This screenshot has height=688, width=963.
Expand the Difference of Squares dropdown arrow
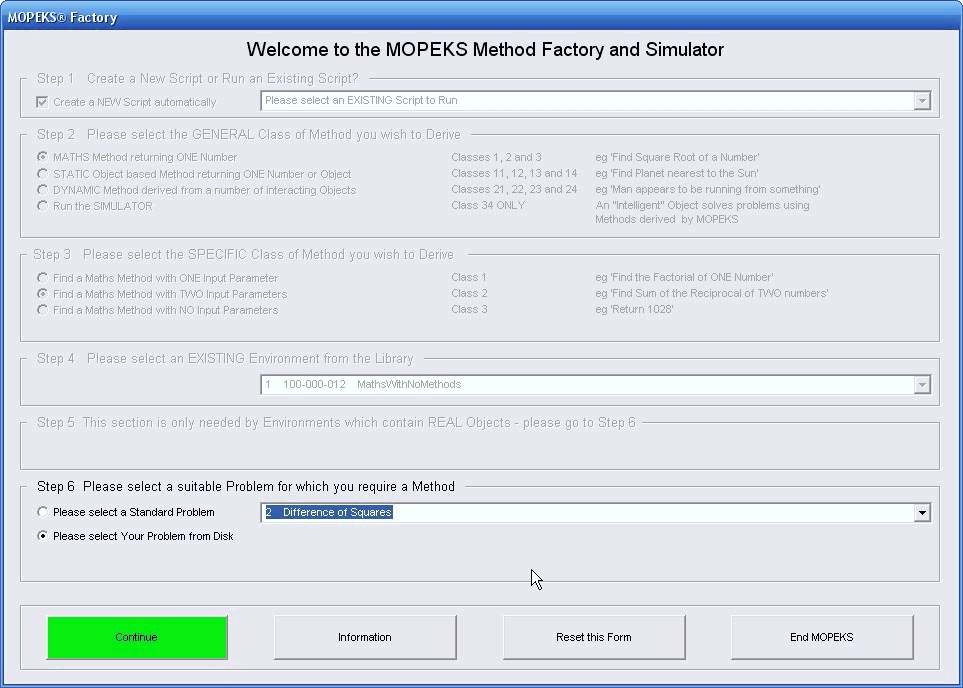coord(921,512)
